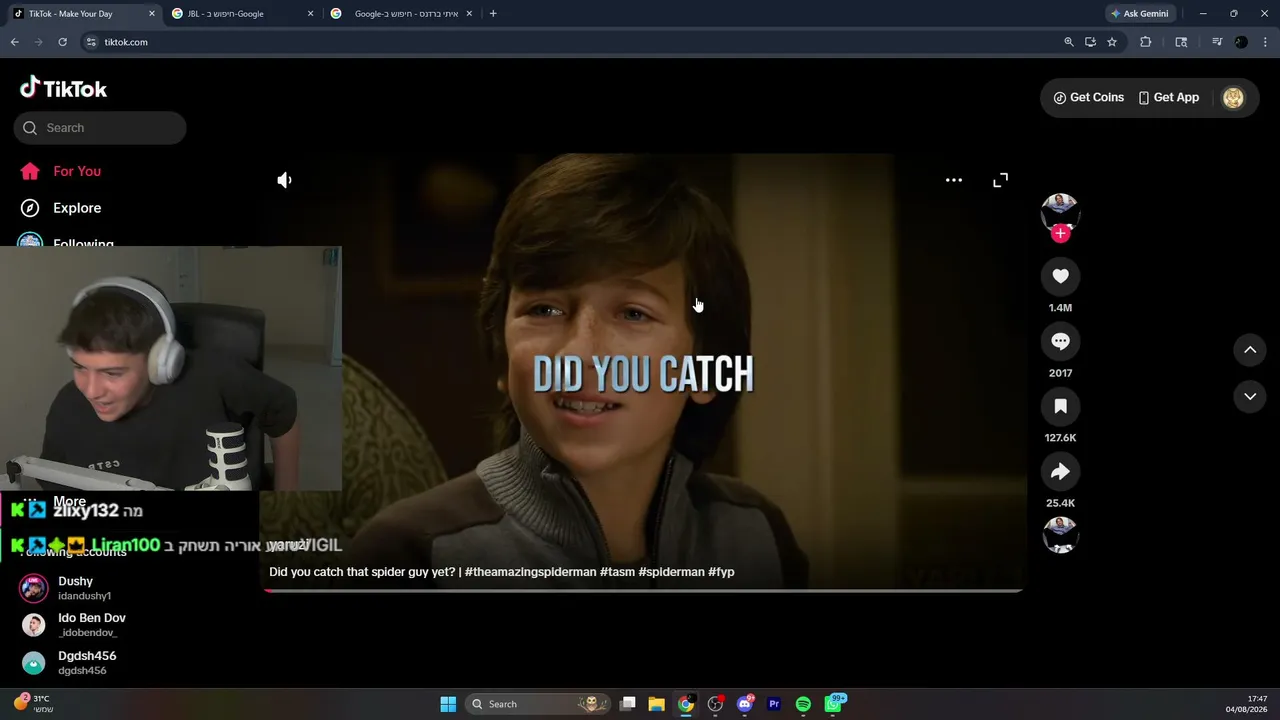This screenshot has width=1280, height=720.
Task: Open the TikTok profile avatar menu
Action: click(1233, 97)
